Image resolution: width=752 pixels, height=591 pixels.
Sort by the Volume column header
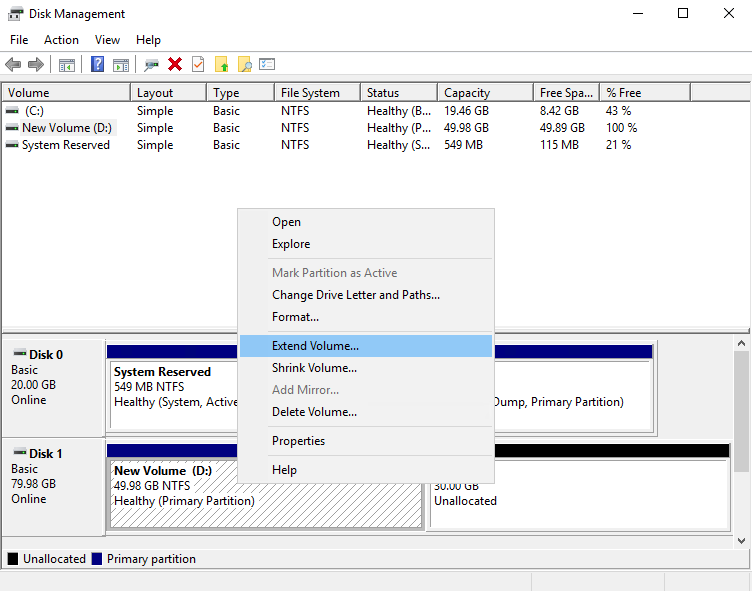click(x=66, y=93)
